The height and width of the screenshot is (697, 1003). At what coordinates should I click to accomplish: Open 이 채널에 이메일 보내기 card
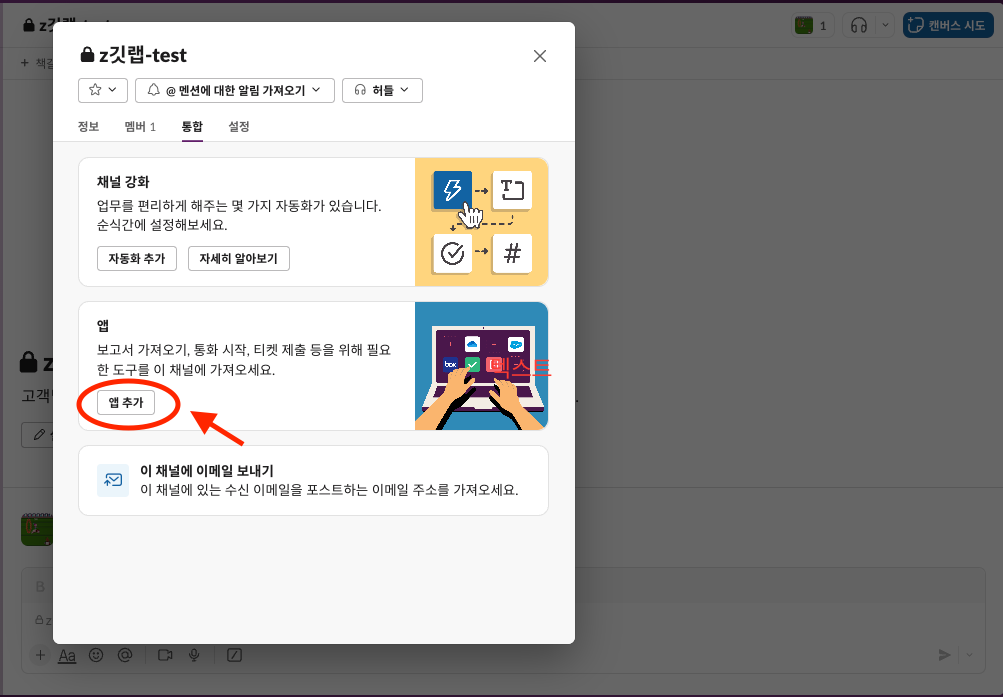click(313, 480)
